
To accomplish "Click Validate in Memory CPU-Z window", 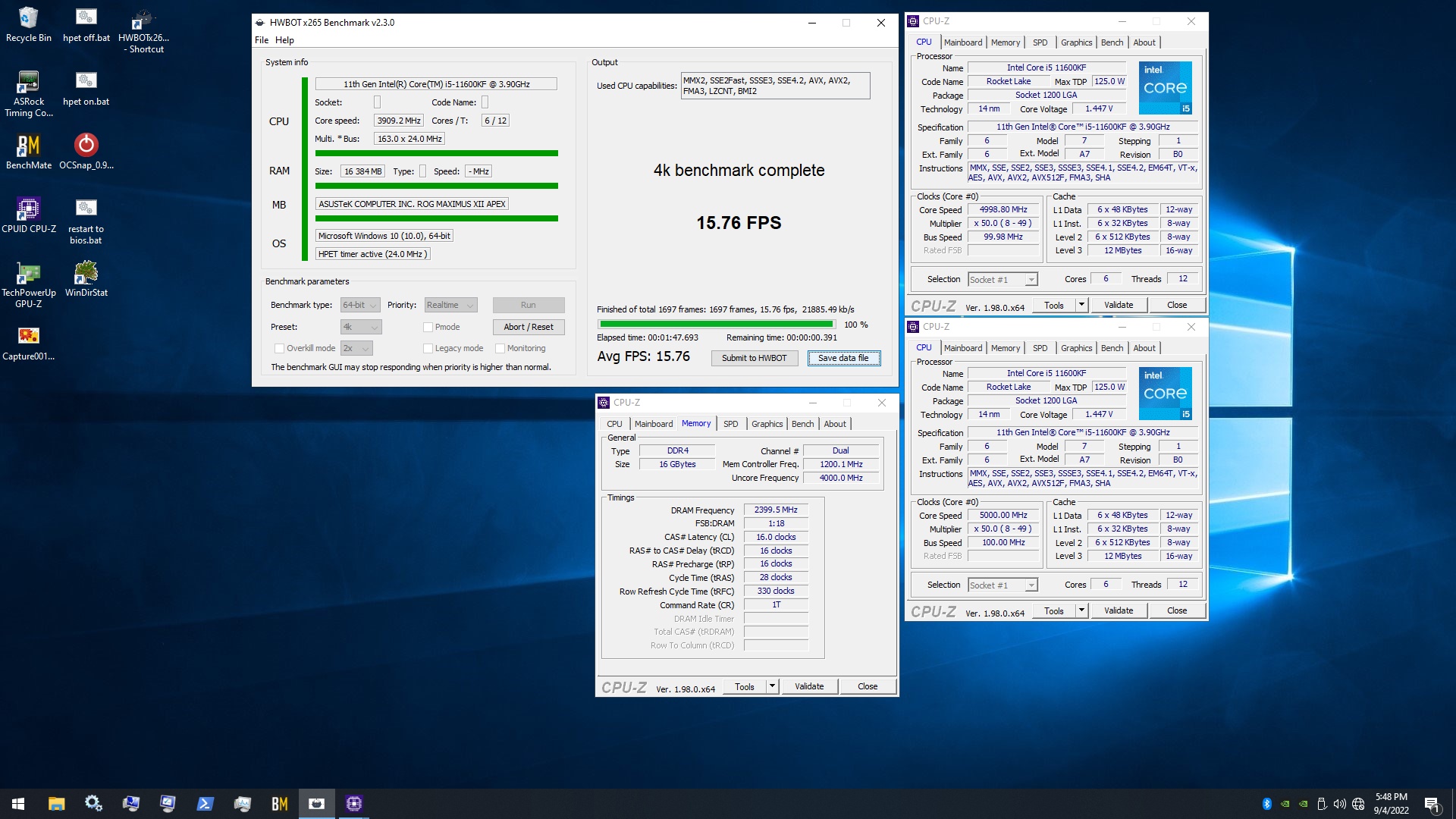I will click(809, 686).
